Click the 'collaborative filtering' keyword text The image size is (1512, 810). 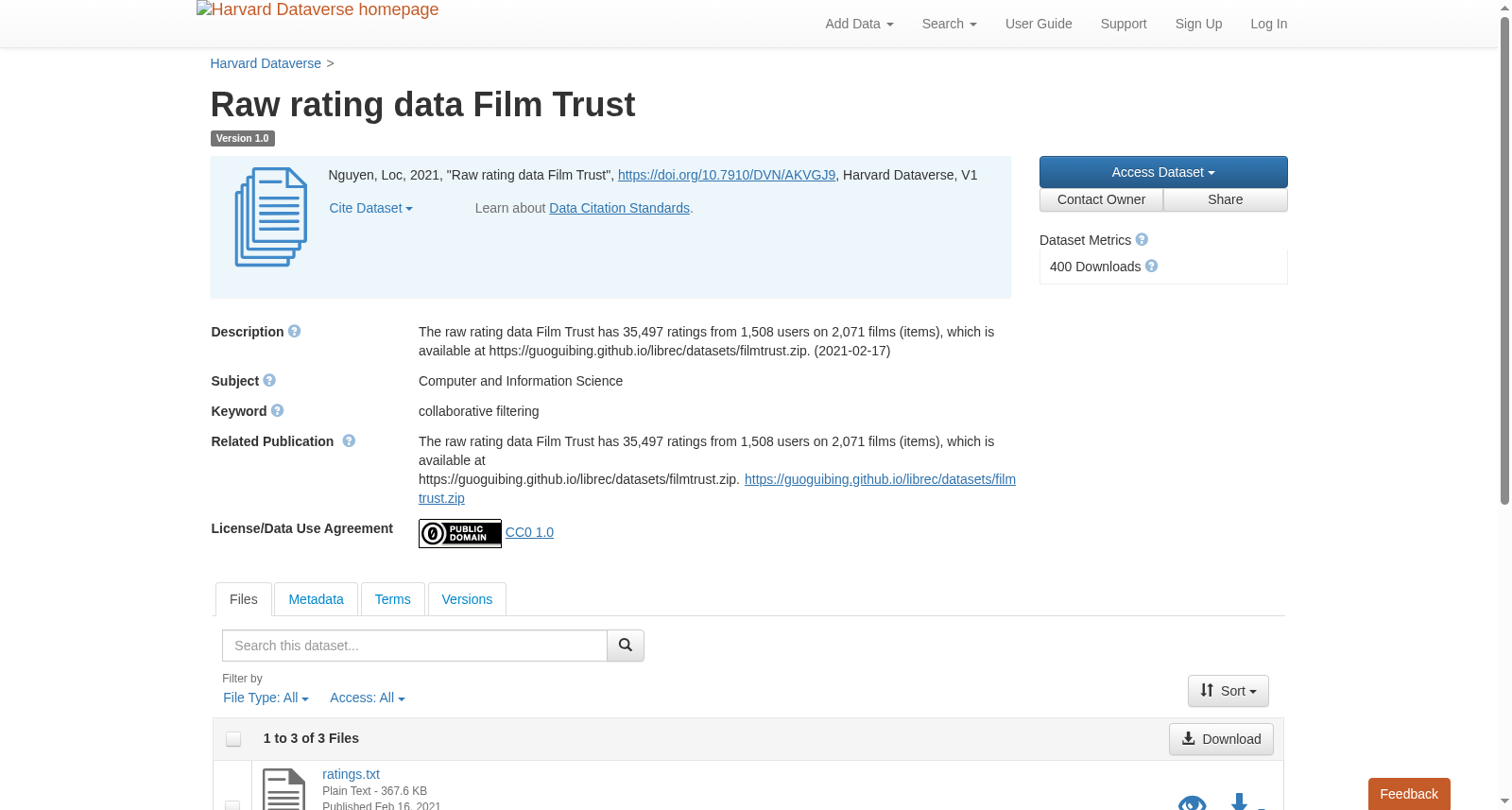(479, 411)
